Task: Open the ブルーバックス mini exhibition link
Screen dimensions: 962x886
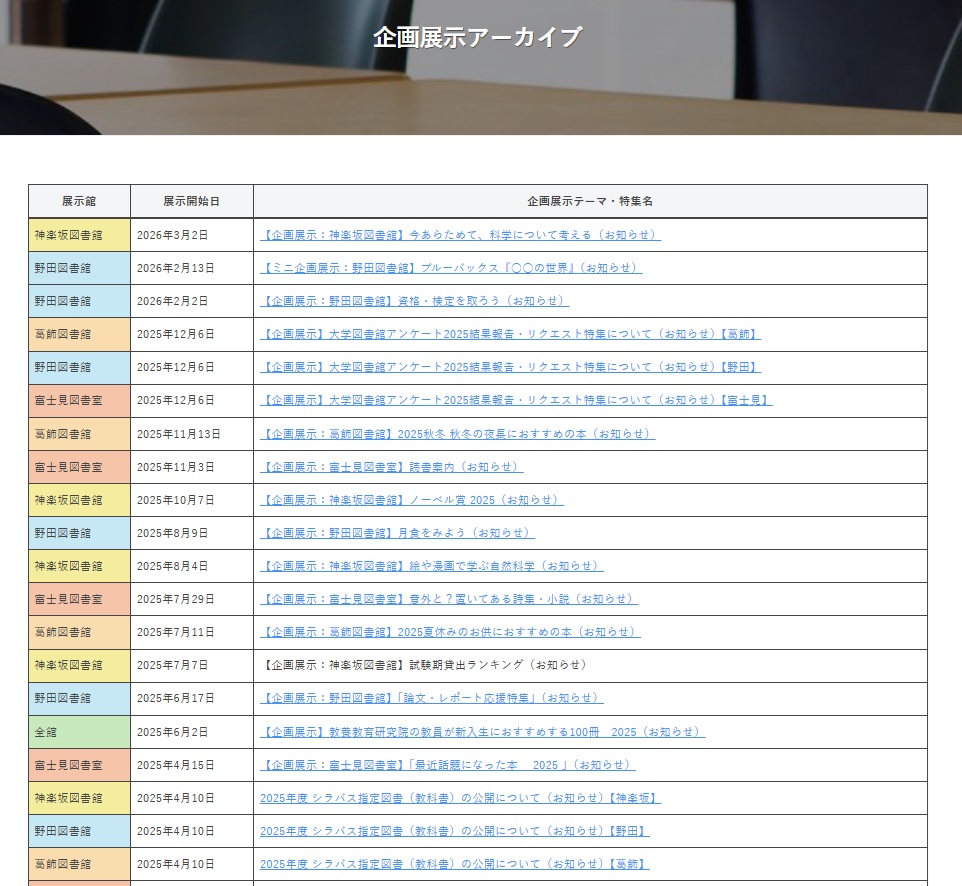Action: coord(450,268)
